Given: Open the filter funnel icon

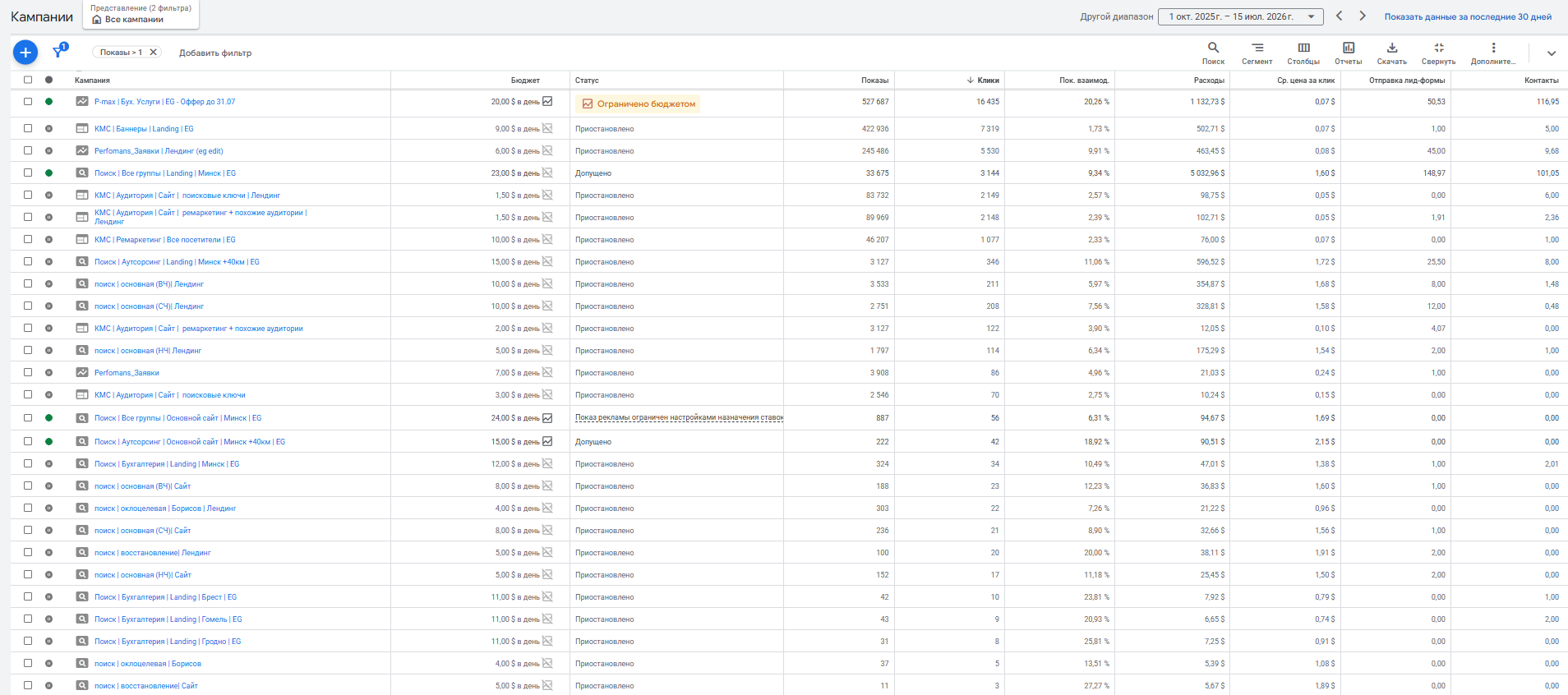Looking at the screenshot, I should pos(58,53).
